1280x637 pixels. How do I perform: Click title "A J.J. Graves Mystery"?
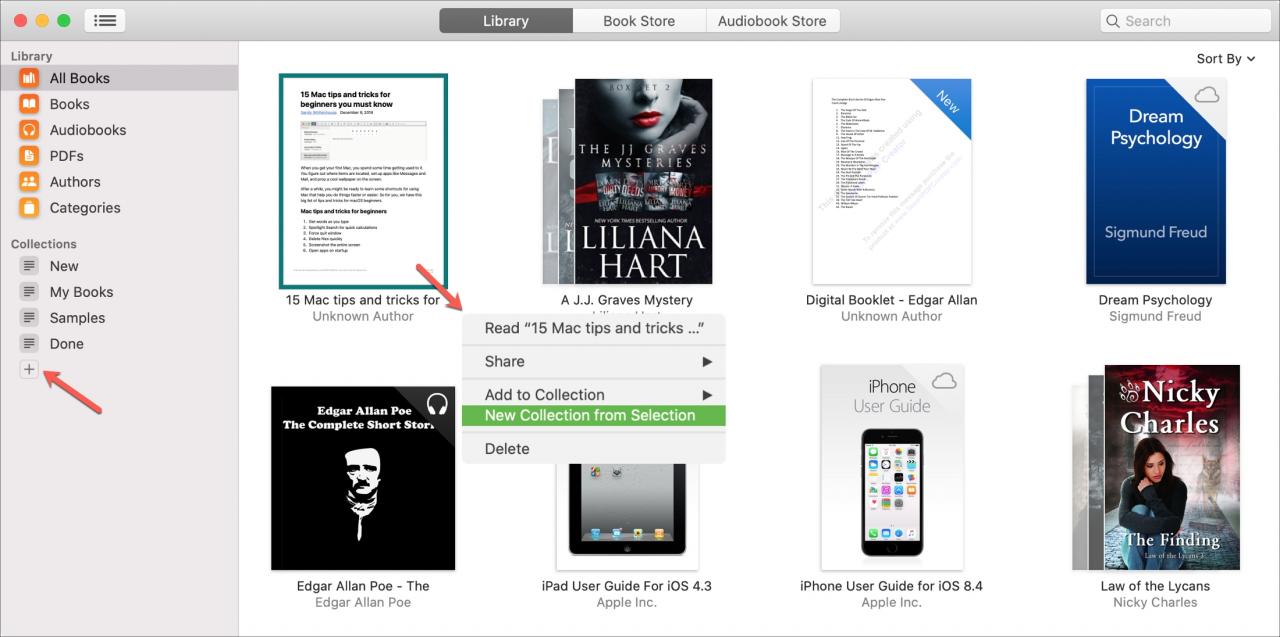point(627,300)
